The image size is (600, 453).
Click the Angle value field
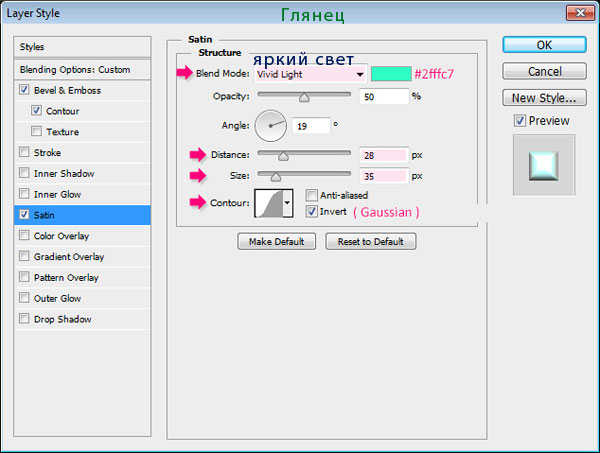coord(311,126)
